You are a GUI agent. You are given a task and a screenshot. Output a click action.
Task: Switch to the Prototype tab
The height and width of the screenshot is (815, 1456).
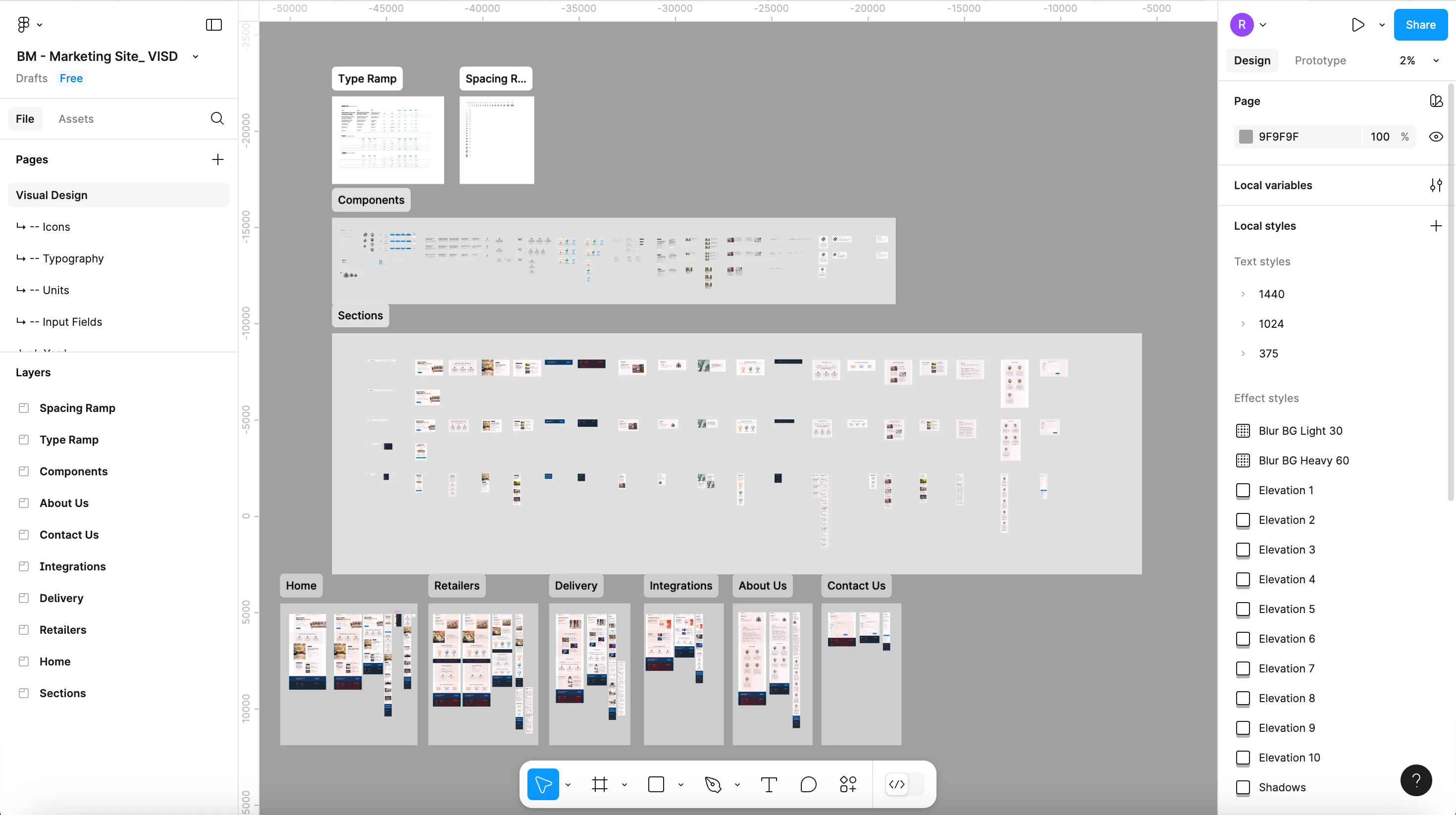(1320, 60)
